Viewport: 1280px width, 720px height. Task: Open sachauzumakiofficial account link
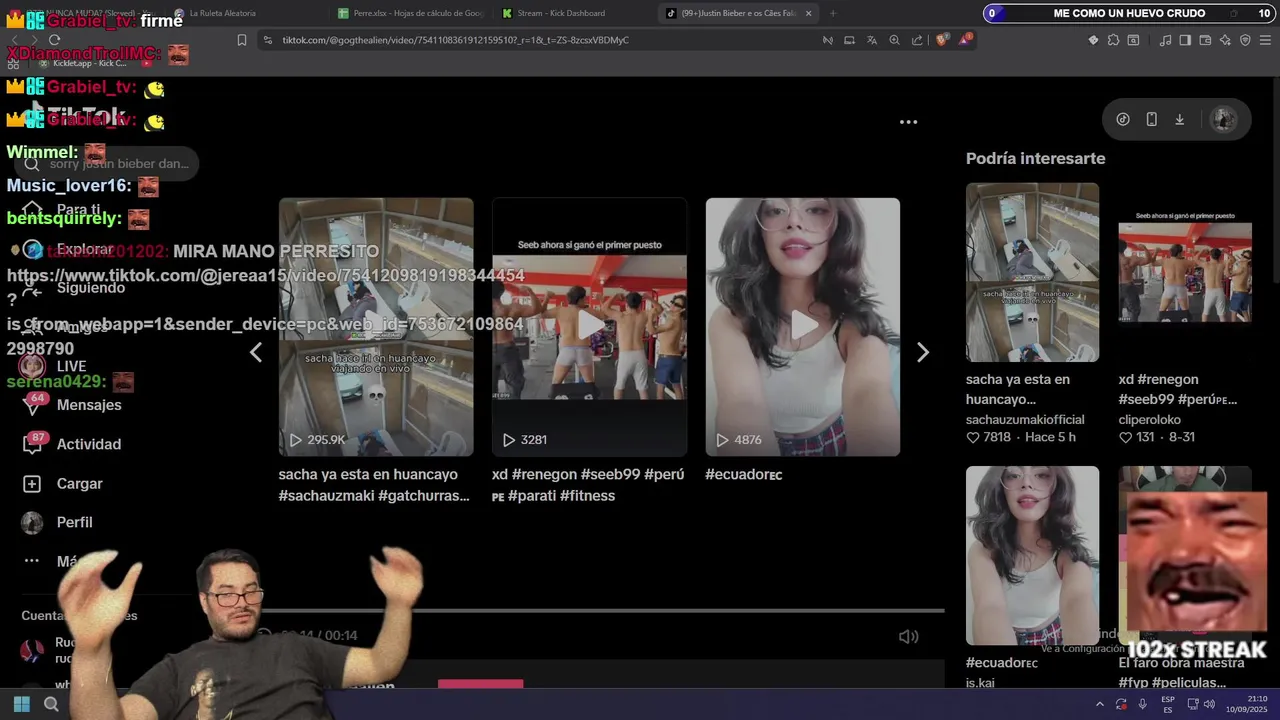[x=1025, y=419]
